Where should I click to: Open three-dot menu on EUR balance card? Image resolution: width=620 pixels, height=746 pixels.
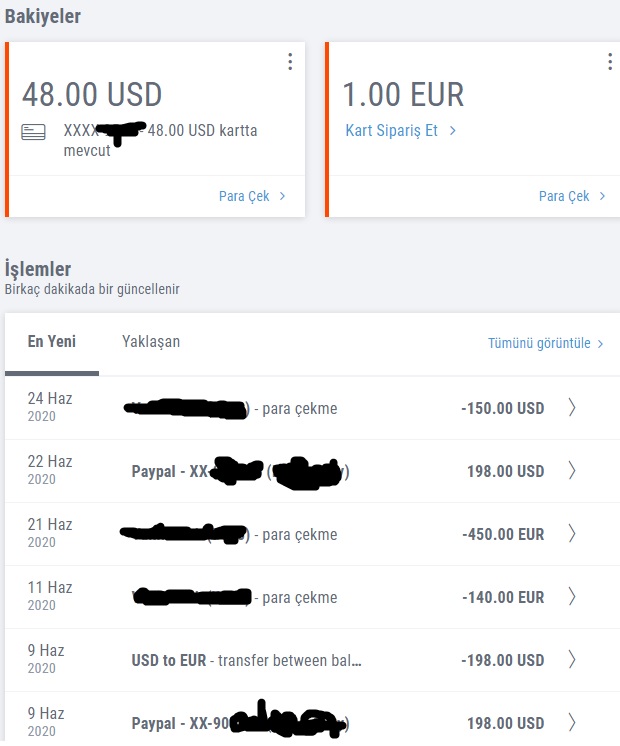[610, 62]
